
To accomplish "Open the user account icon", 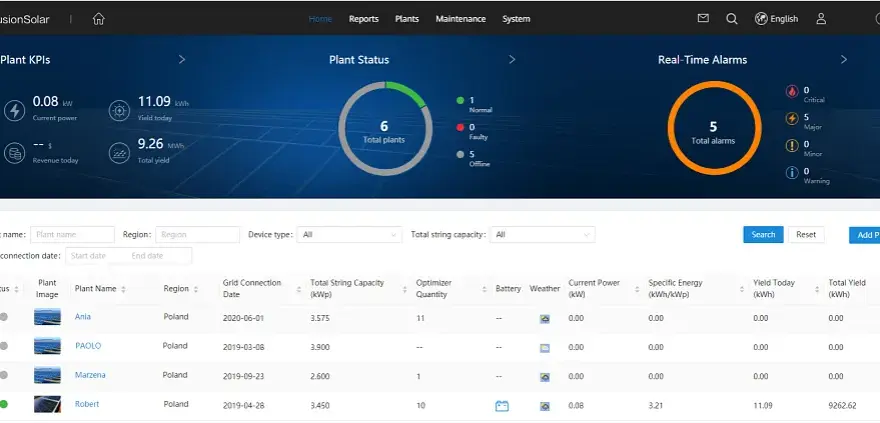I will pos(821,19).
